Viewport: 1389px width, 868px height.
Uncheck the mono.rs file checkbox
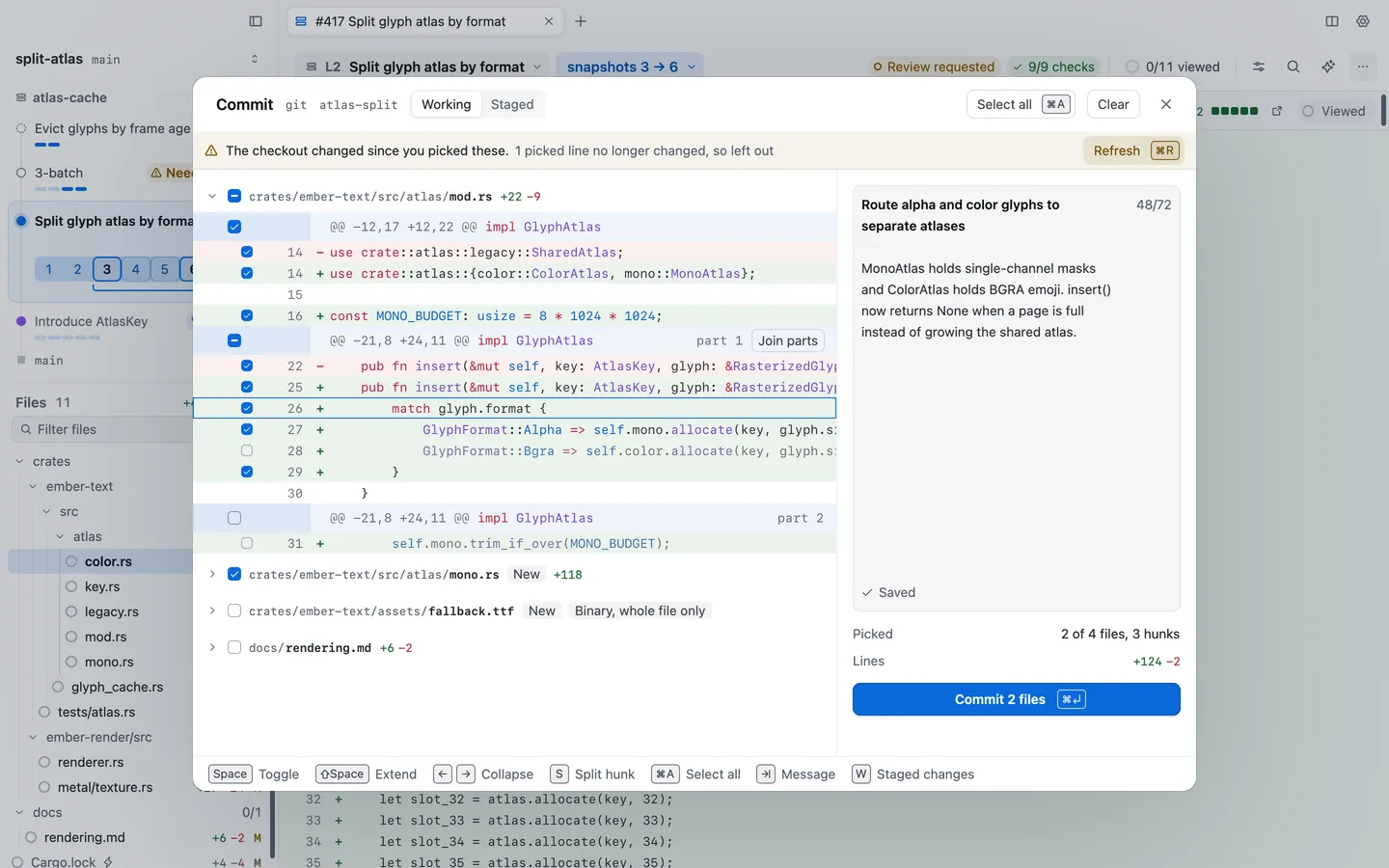pyautogui.click(x=234, y=574)
